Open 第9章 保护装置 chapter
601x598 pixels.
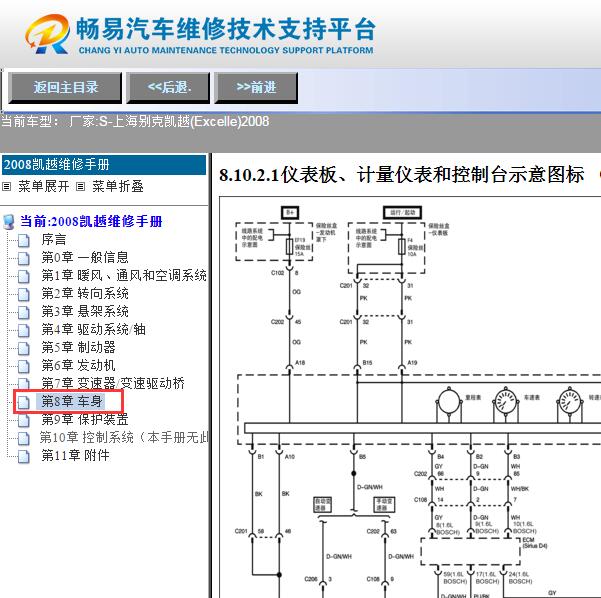[85, 419]
